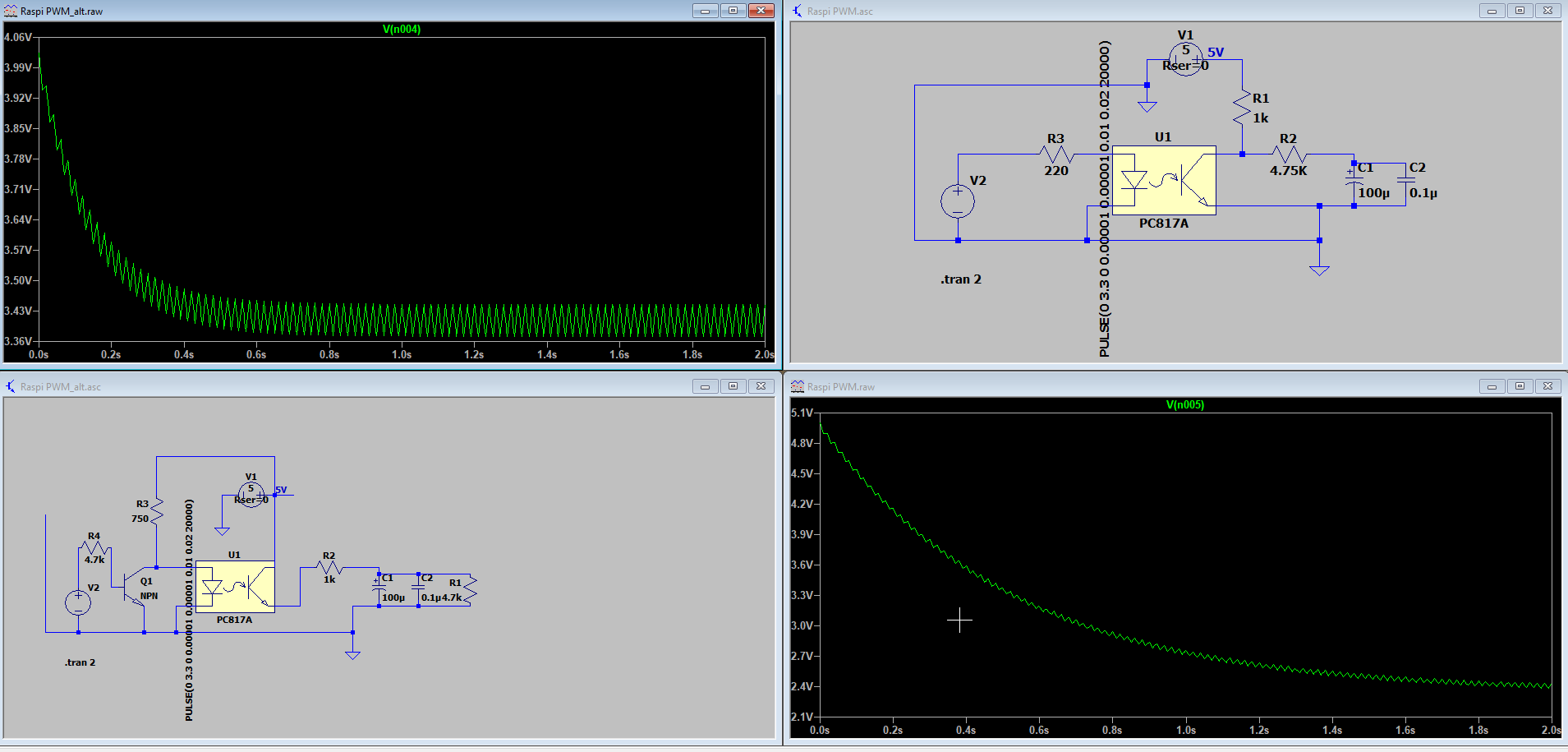Click the V(n005) trace label
This screenshot has height=752, width=1568.
[x=1184, y=405]
